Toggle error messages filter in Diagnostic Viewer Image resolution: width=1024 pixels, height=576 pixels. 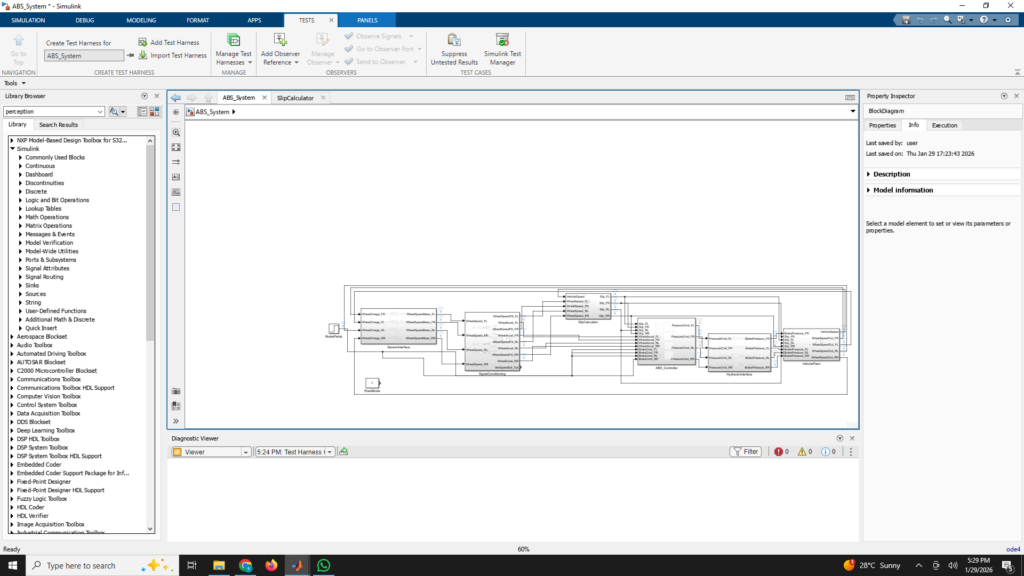779,452
